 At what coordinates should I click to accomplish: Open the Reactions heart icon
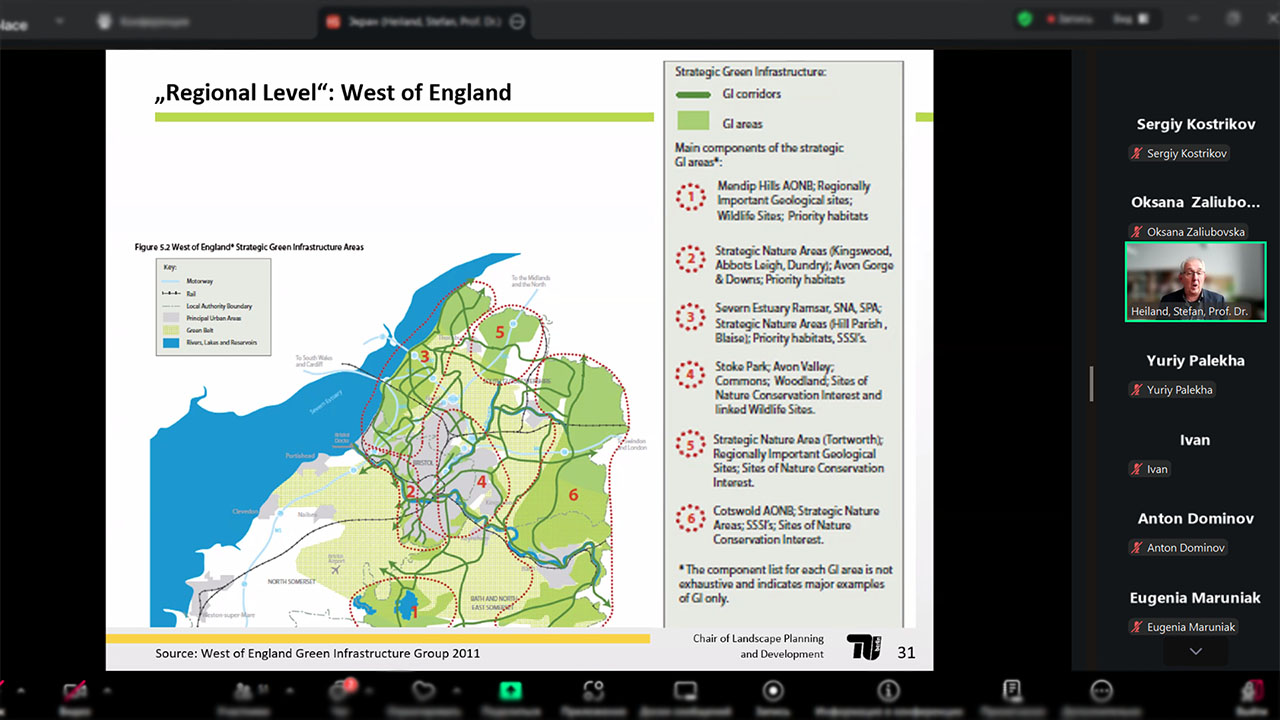pyautogui.click(x=425, y=691)
